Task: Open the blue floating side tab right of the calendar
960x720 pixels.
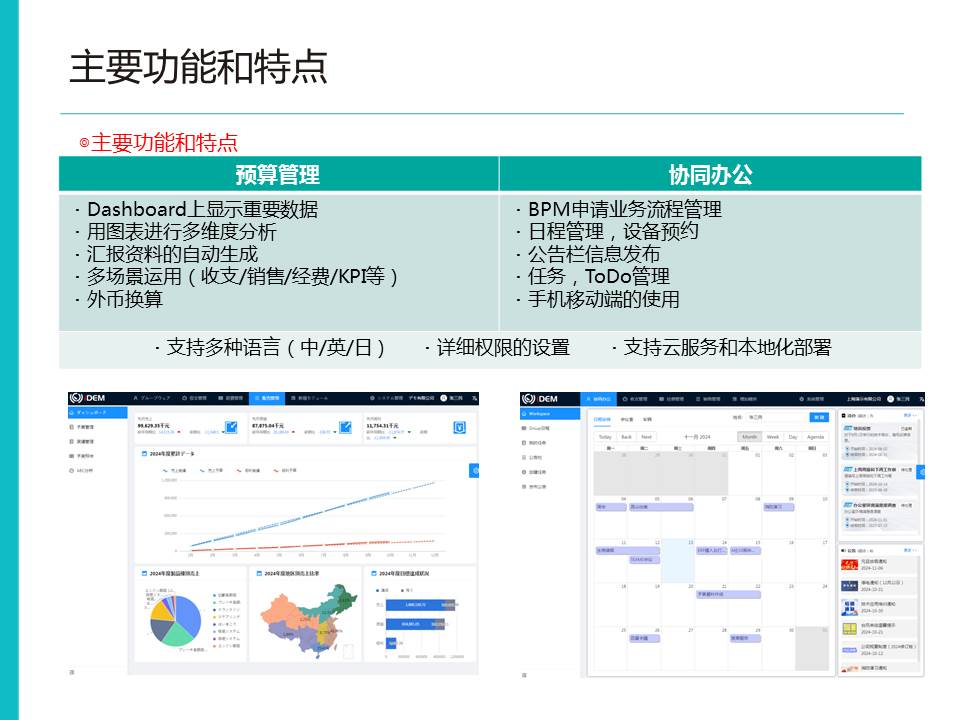Action: click(920, 471)
